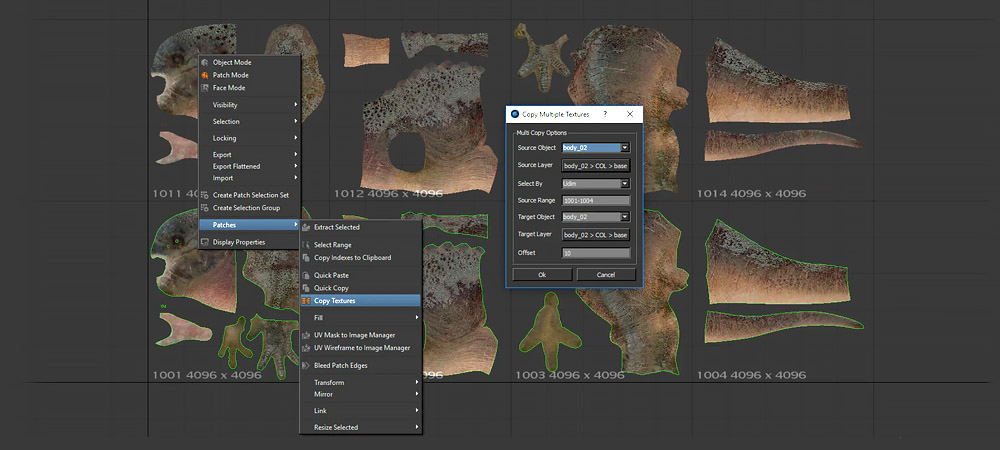Open the Target Object dropdown
Viewport: 1000px width, 450px height.
(x=596, y=217)
